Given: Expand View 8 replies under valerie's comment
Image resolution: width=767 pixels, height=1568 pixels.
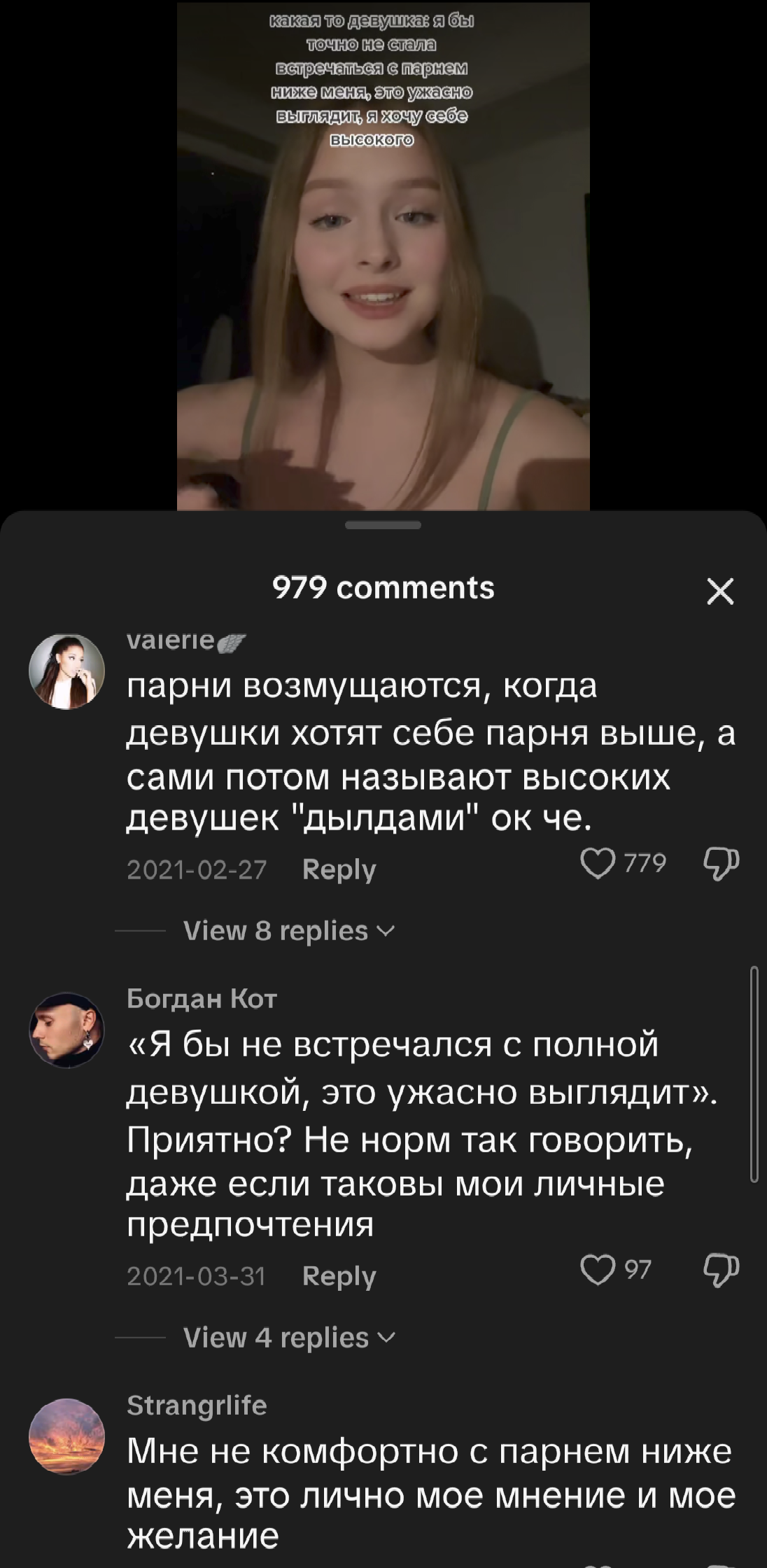Looking at the screenshot, I should point(289,931).
